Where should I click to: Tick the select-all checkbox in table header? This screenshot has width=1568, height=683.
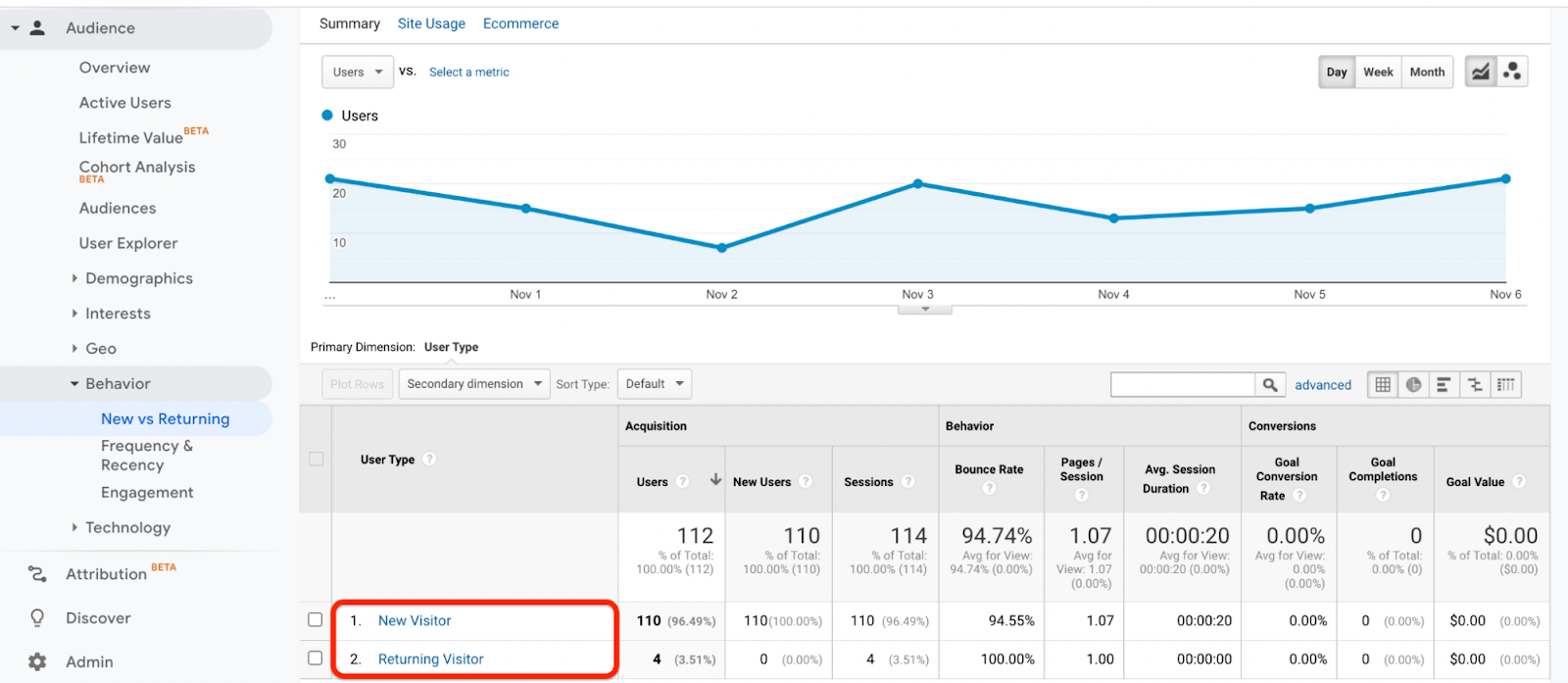(x=316, y=459)
